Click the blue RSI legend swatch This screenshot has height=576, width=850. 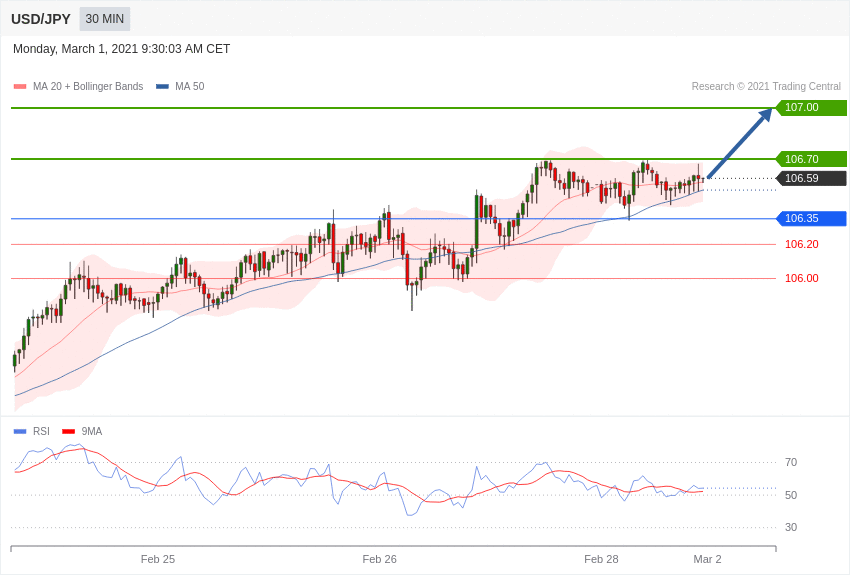[20, 431]
